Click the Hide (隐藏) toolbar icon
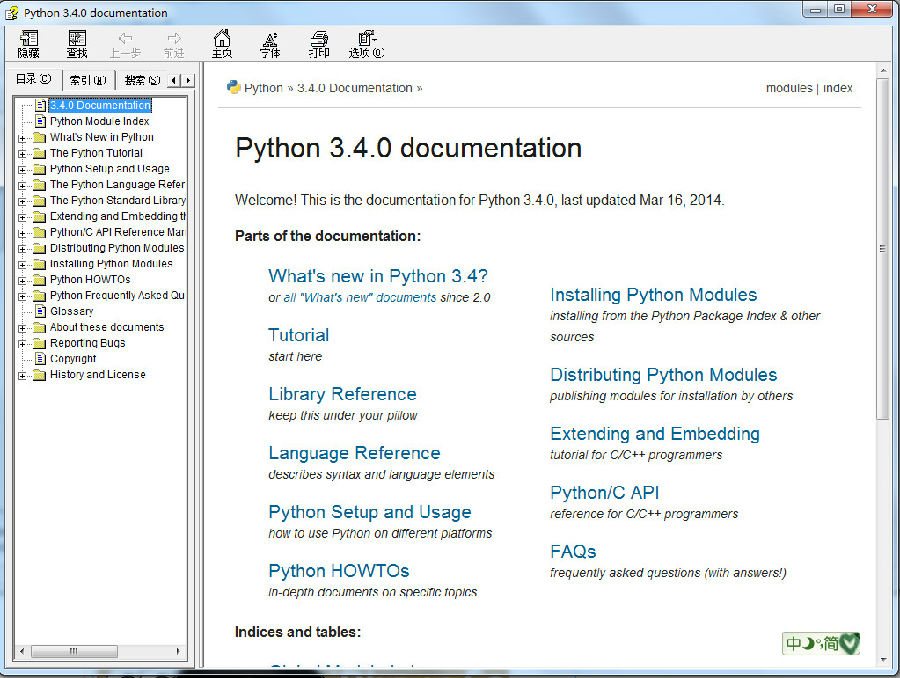 29,43
